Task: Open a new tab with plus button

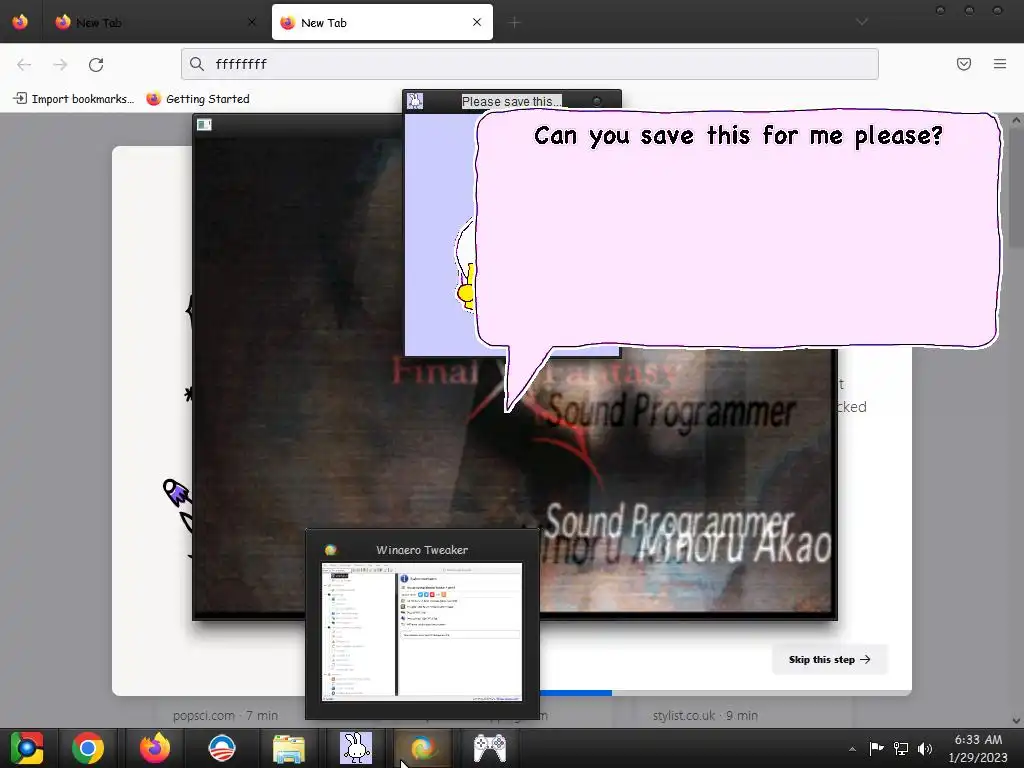Action: [x=515, y=23]
